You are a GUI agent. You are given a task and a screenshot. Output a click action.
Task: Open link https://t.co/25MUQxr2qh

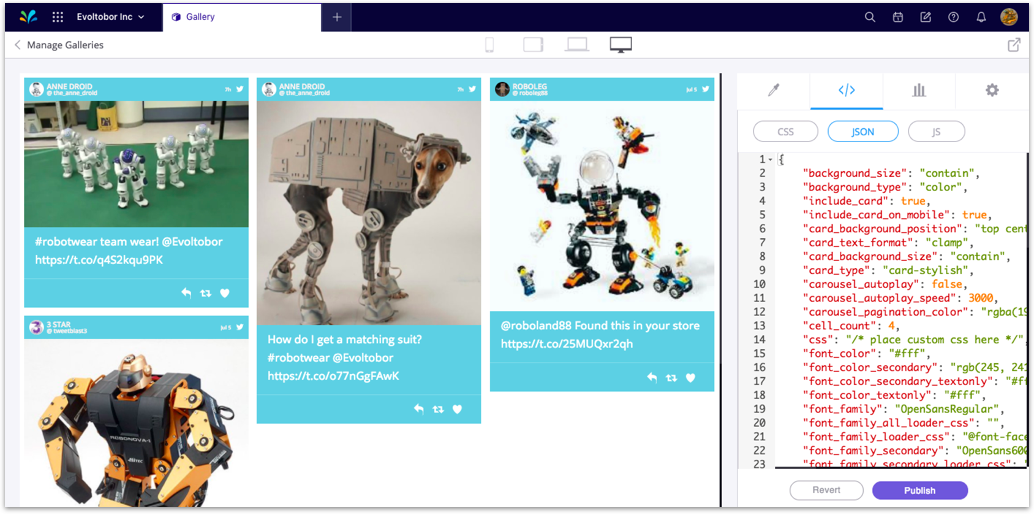[x=566, y=344]
